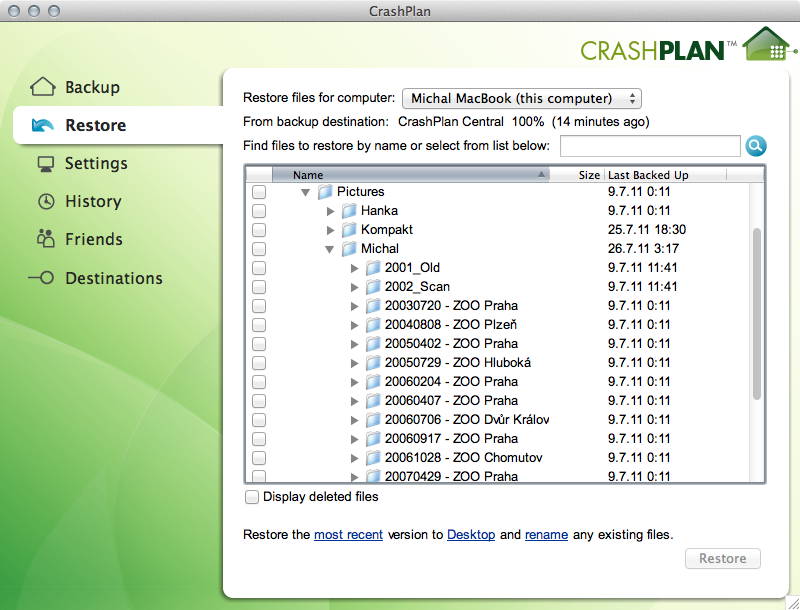Click the window close button
This screenshot has height=610, width=800.
pyautogui.click(x=14, y=11)
